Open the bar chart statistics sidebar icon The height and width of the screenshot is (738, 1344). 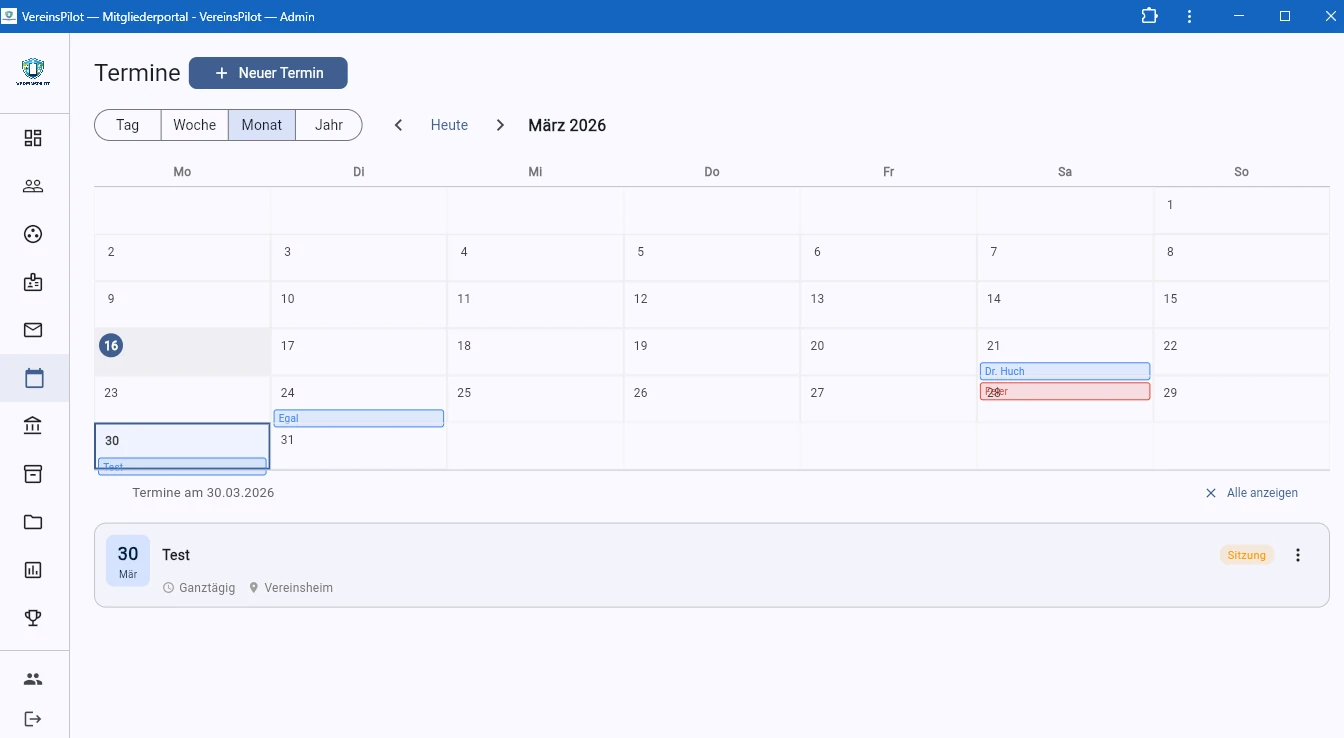(x=33, y=570)
